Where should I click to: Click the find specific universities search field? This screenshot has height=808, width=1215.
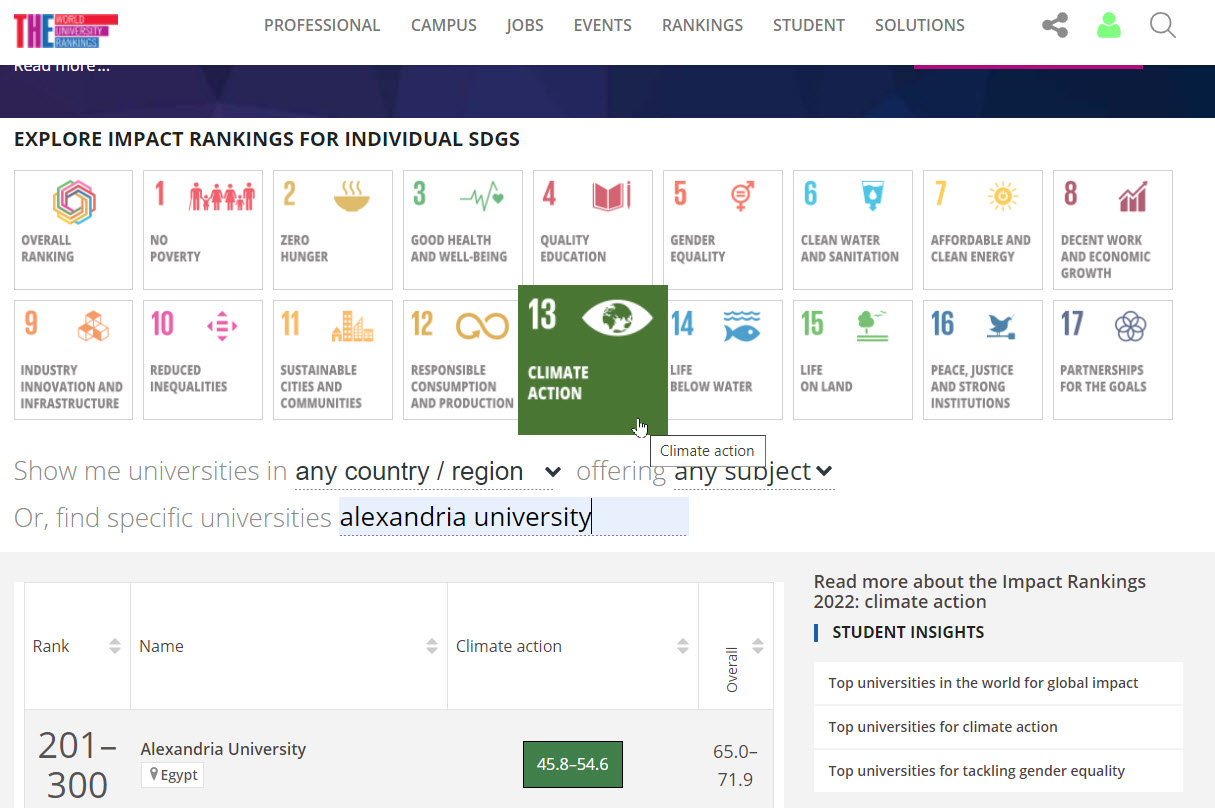point(512,517)
